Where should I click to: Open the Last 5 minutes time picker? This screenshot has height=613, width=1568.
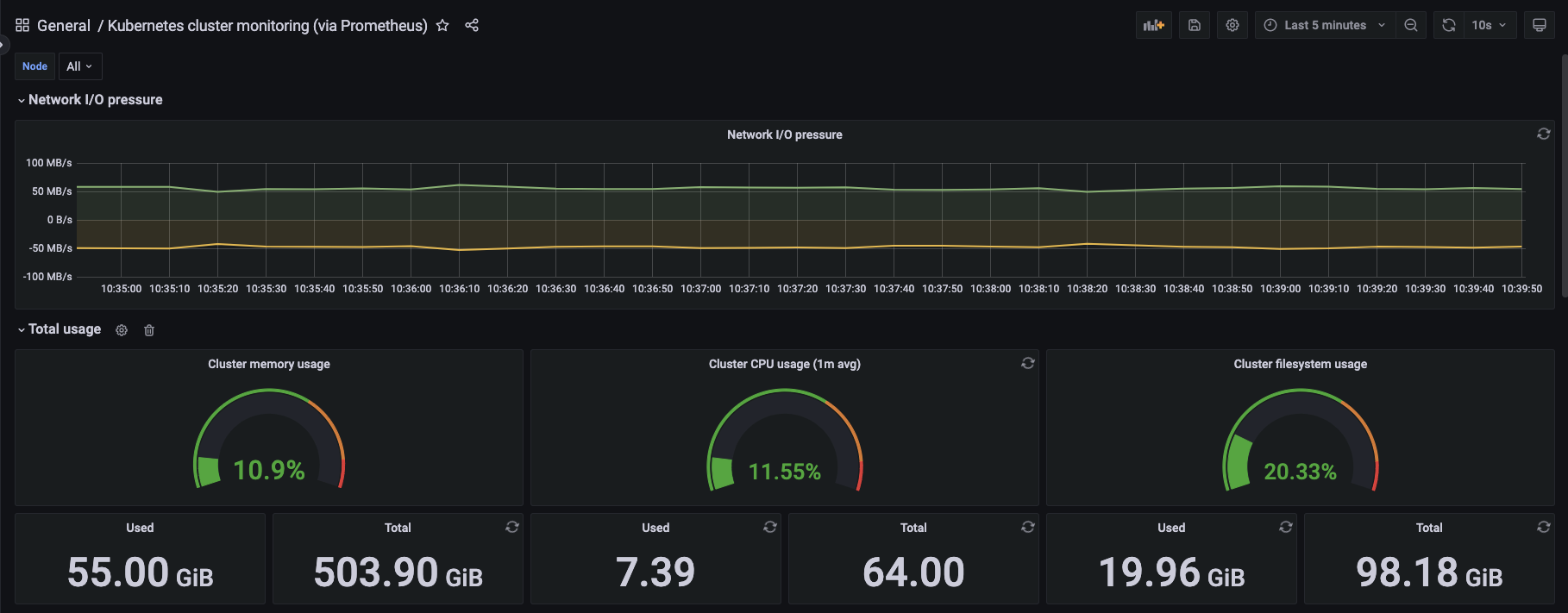coord(1325,25)
